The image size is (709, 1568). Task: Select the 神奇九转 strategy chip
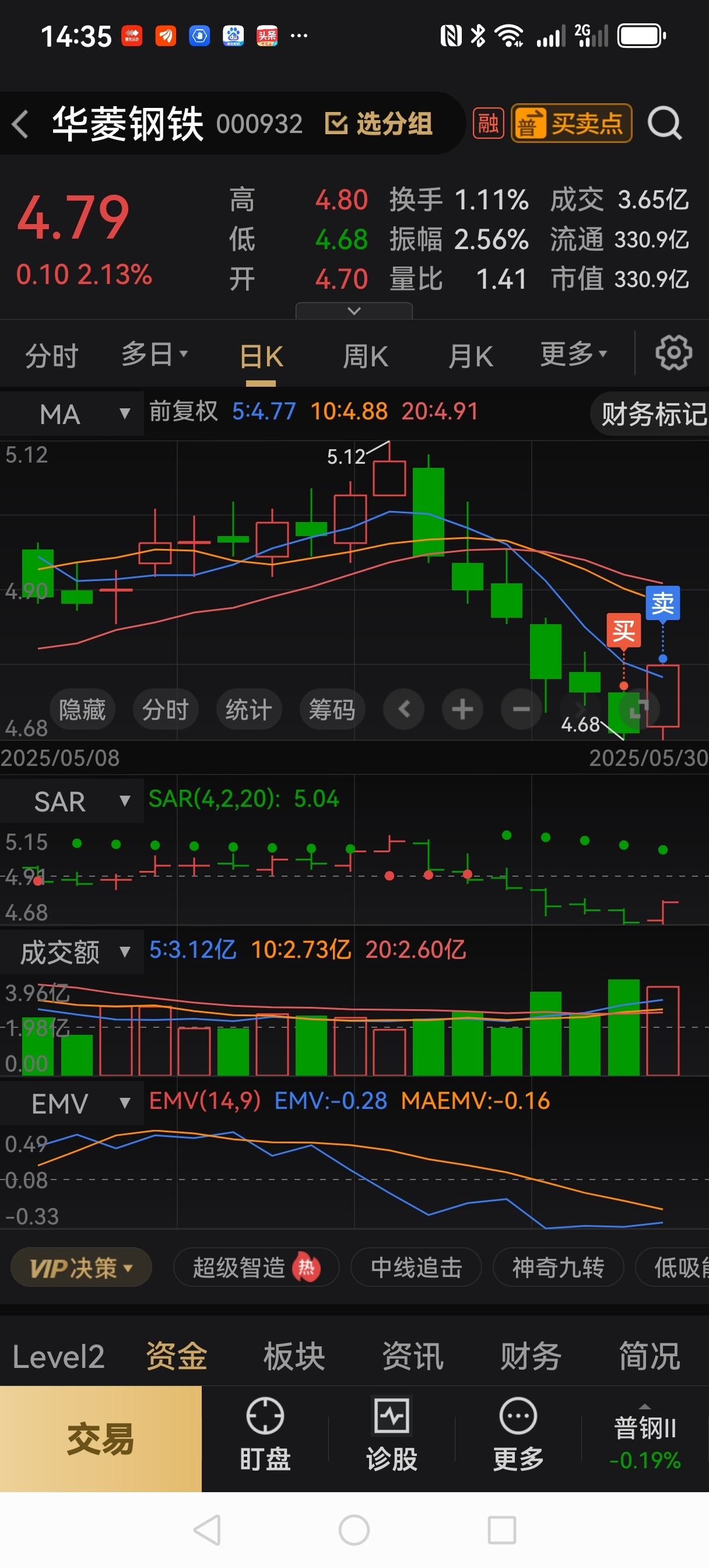click(558, 1268)
